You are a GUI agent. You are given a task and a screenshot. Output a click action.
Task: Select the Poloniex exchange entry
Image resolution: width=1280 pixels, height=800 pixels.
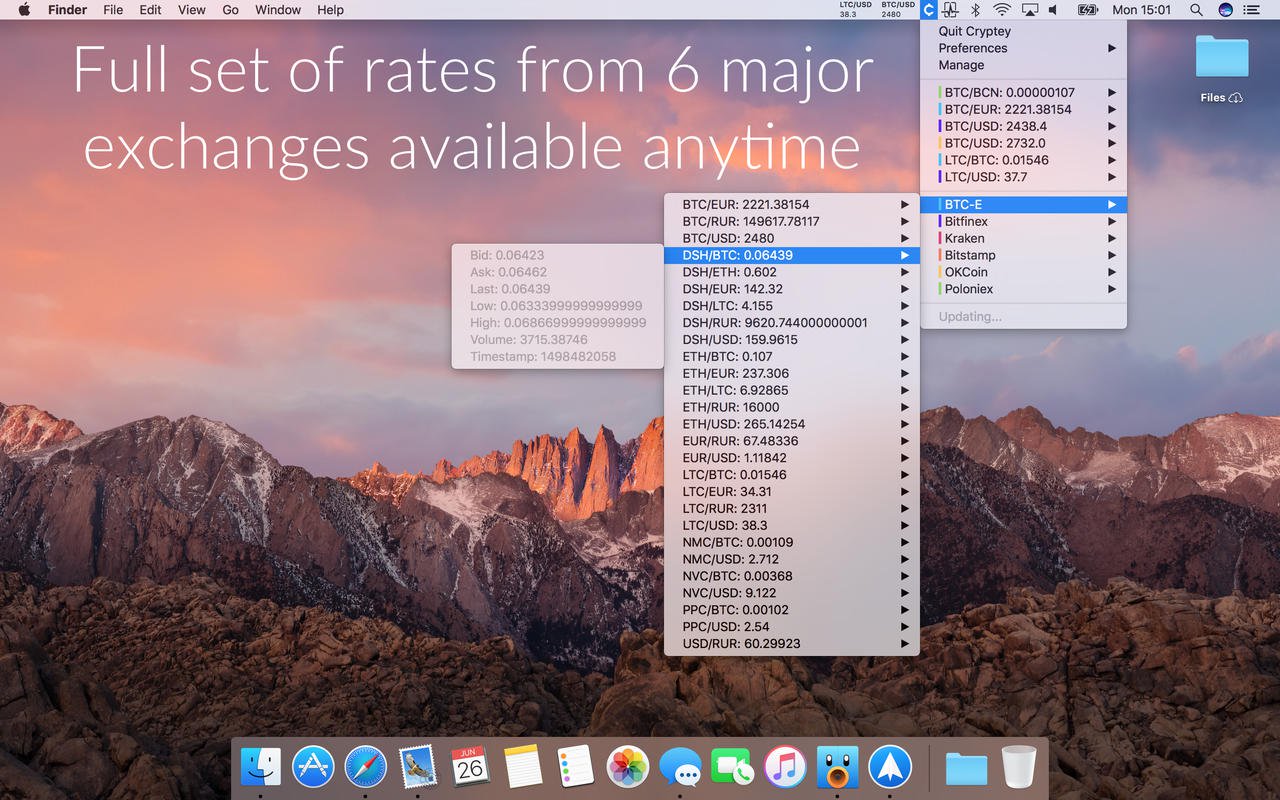969,289
